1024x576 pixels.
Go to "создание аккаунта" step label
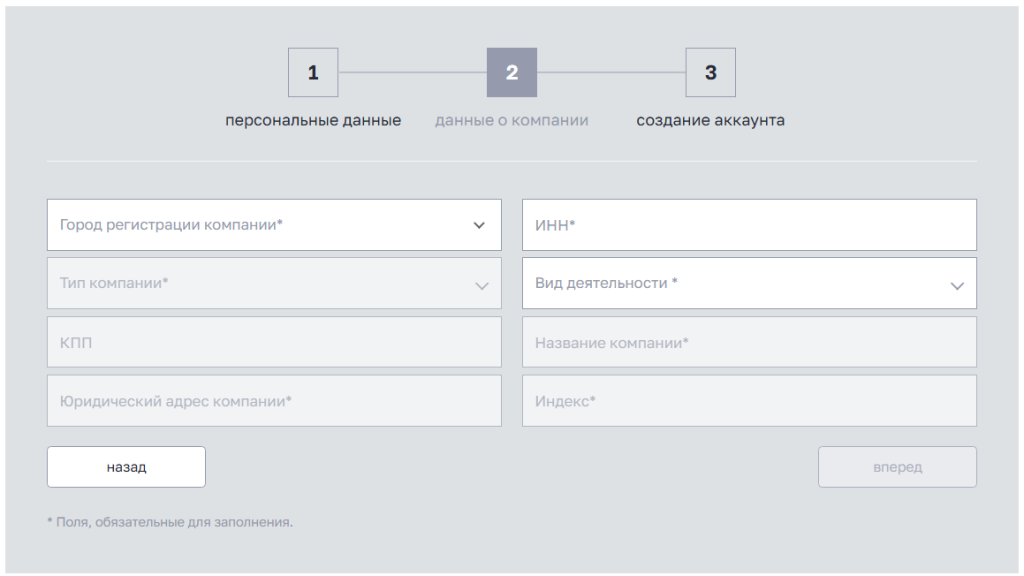pyautogui.click(x=710, y=121)
